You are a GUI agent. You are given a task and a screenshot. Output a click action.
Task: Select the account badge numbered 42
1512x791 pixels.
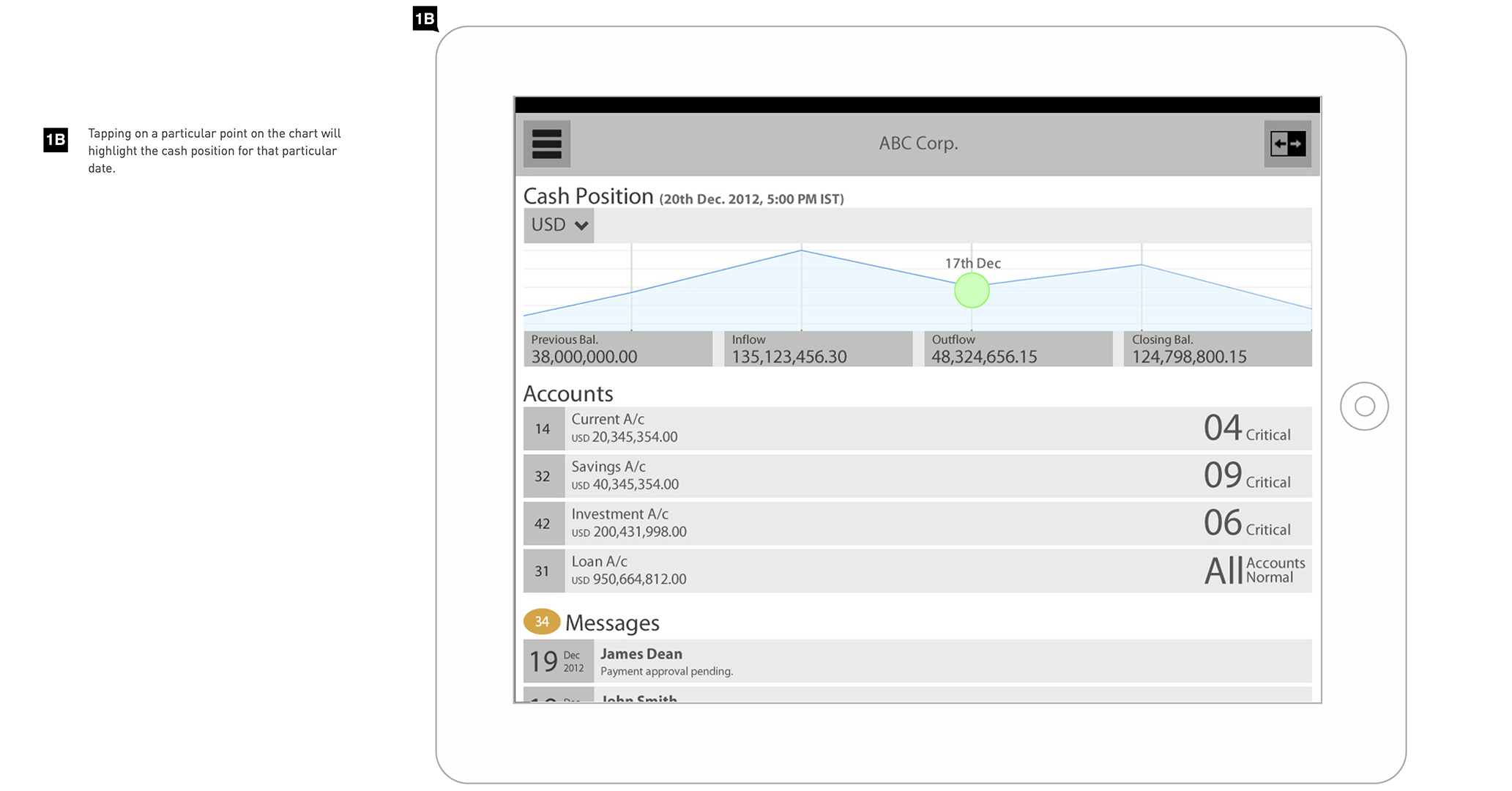pyautogui.click(x=543, y=523)
